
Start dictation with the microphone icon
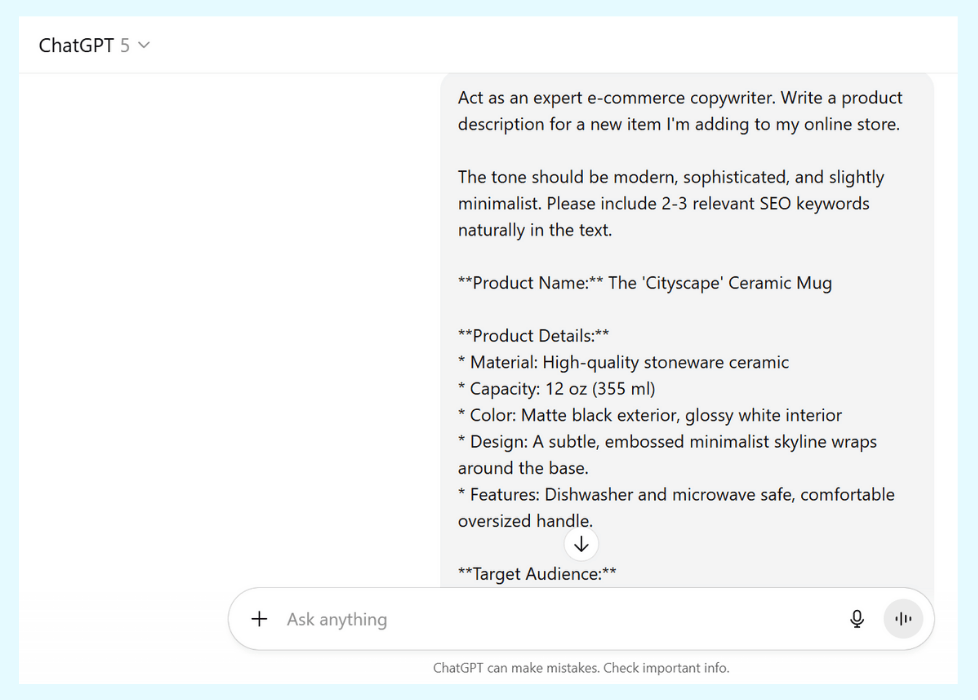click(857, 619)
